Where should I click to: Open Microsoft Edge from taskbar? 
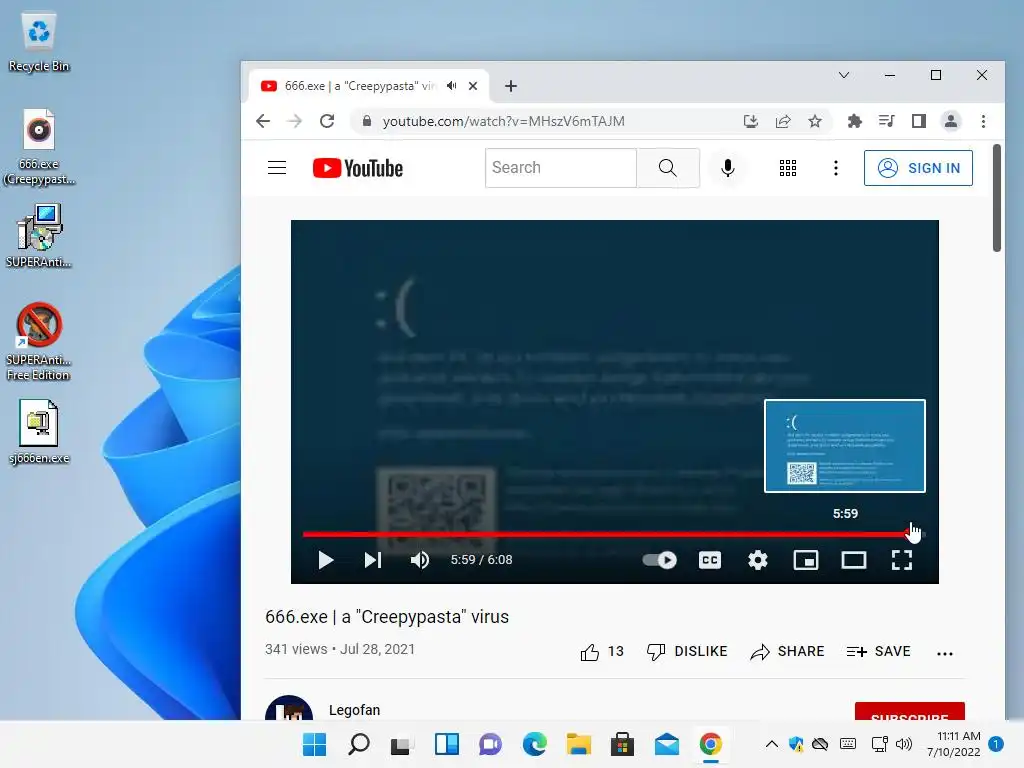click(x=534, y=744)
